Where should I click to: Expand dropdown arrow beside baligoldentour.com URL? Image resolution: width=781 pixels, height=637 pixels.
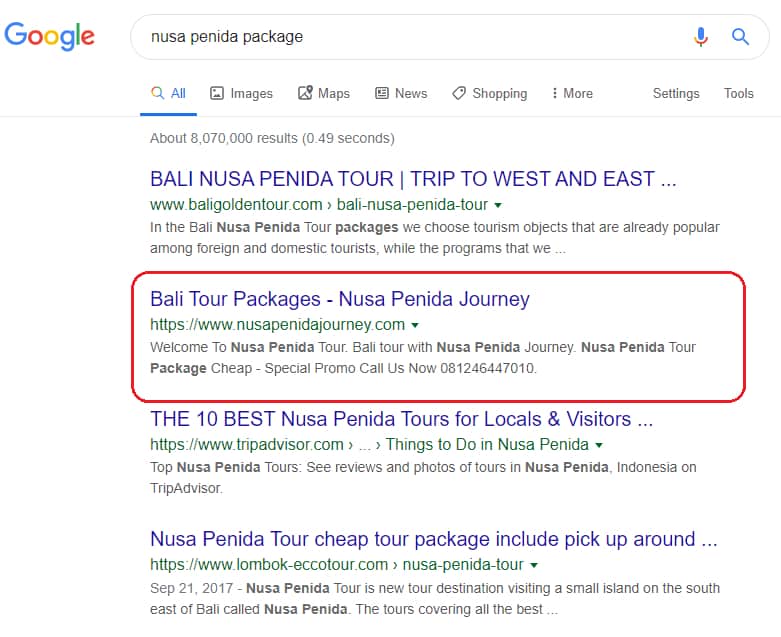coord(498,205)
